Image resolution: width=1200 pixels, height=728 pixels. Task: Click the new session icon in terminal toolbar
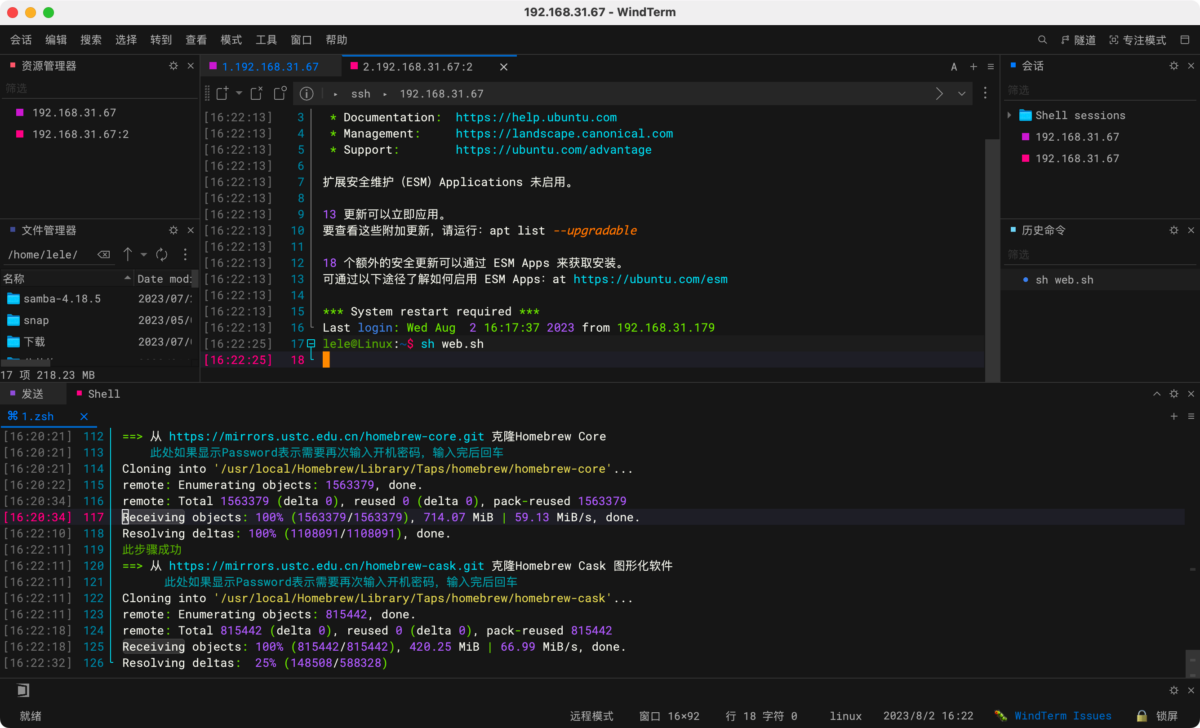[222, 93]
